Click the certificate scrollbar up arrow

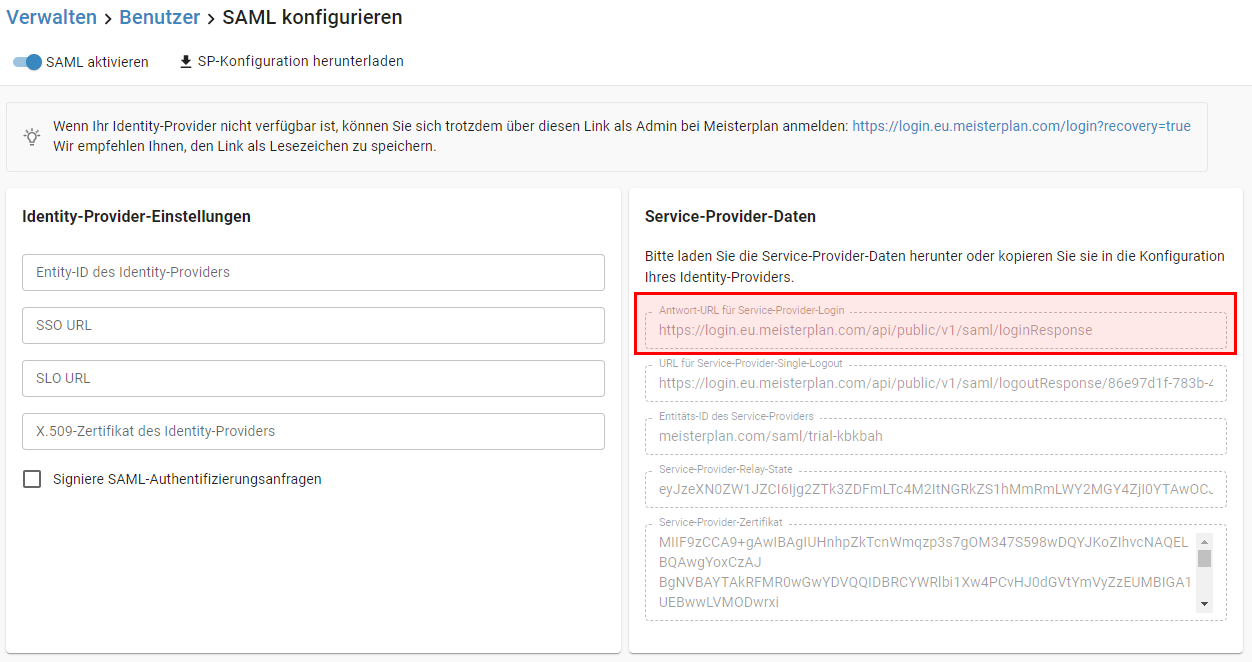pyautogui.click(x=1204, y=541)
